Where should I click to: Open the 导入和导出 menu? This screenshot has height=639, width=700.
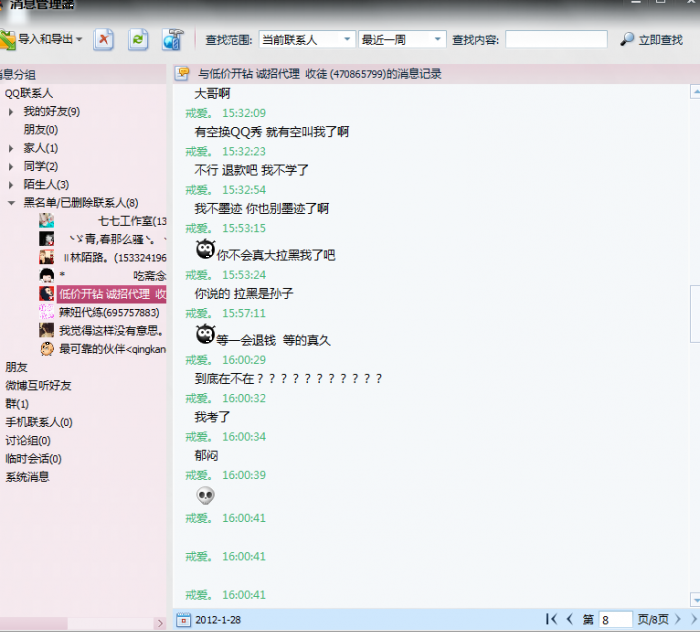click(41, 39)
